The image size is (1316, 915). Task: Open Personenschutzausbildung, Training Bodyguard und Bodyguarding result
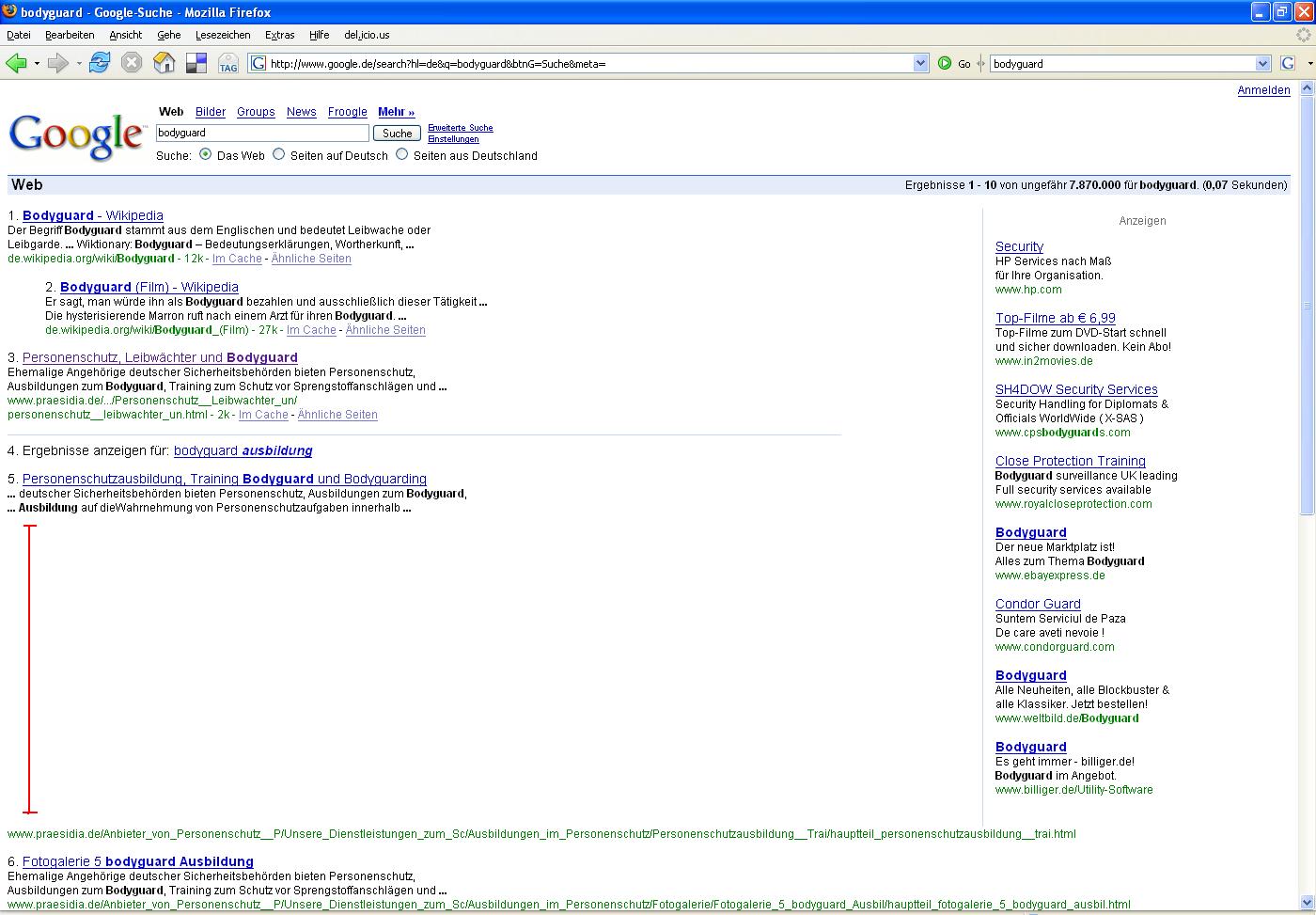click(x=225, y=479)
